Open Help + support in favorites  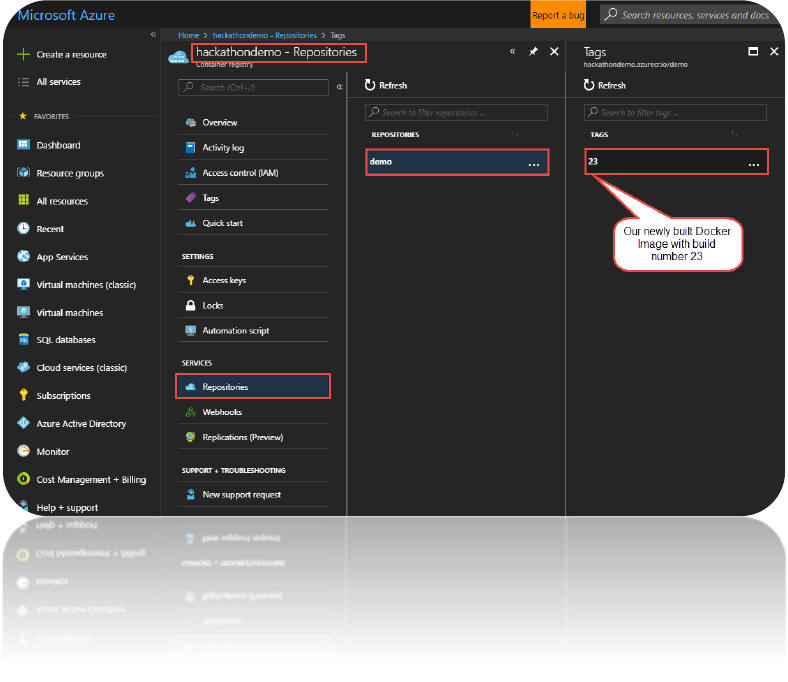(x=67, y=508)
